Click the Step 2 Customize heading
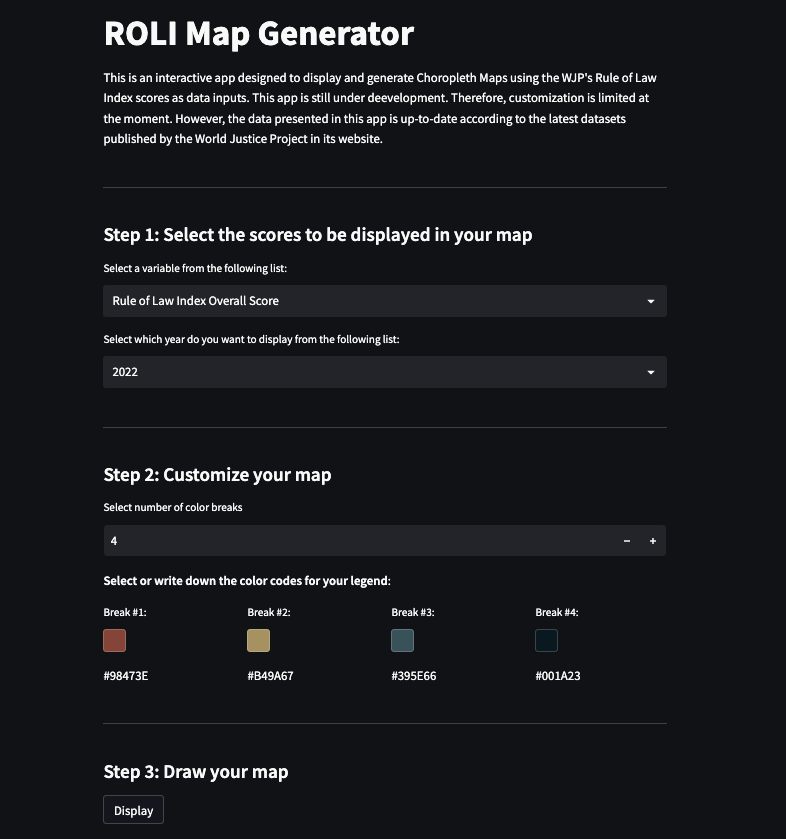786x839 pixels. [x=217, y=475]
